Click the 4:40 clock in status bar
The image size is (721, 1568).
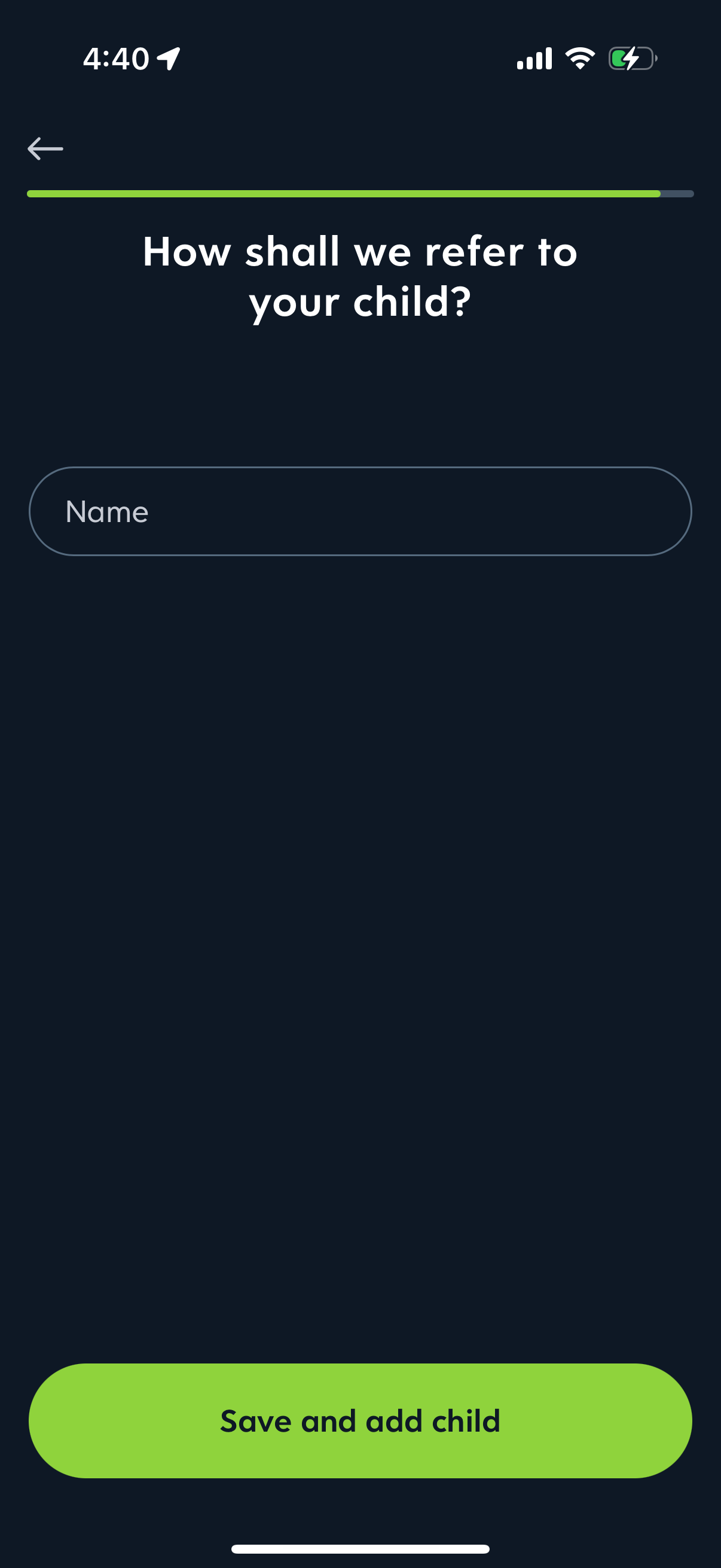click(115, 59)
